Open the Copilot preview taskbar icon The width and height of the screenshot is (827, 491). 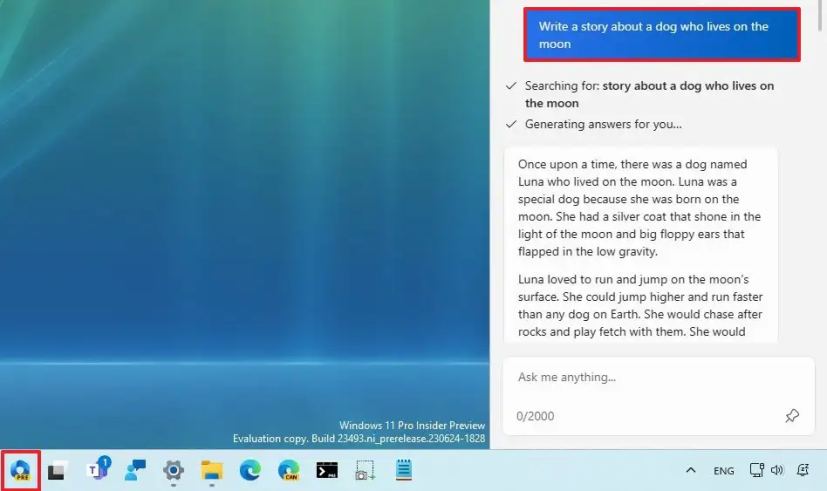[21, 470]
